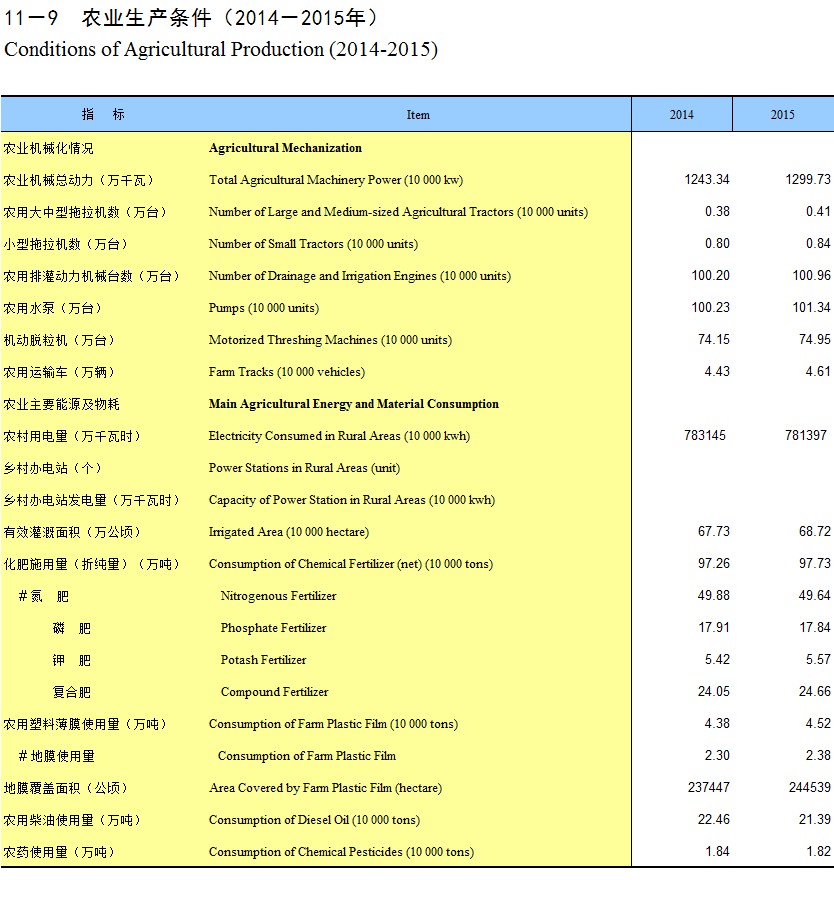Select the Agricultural Mechanization section heading
This screenshot has width=834, height=900.
coord(285,148)
